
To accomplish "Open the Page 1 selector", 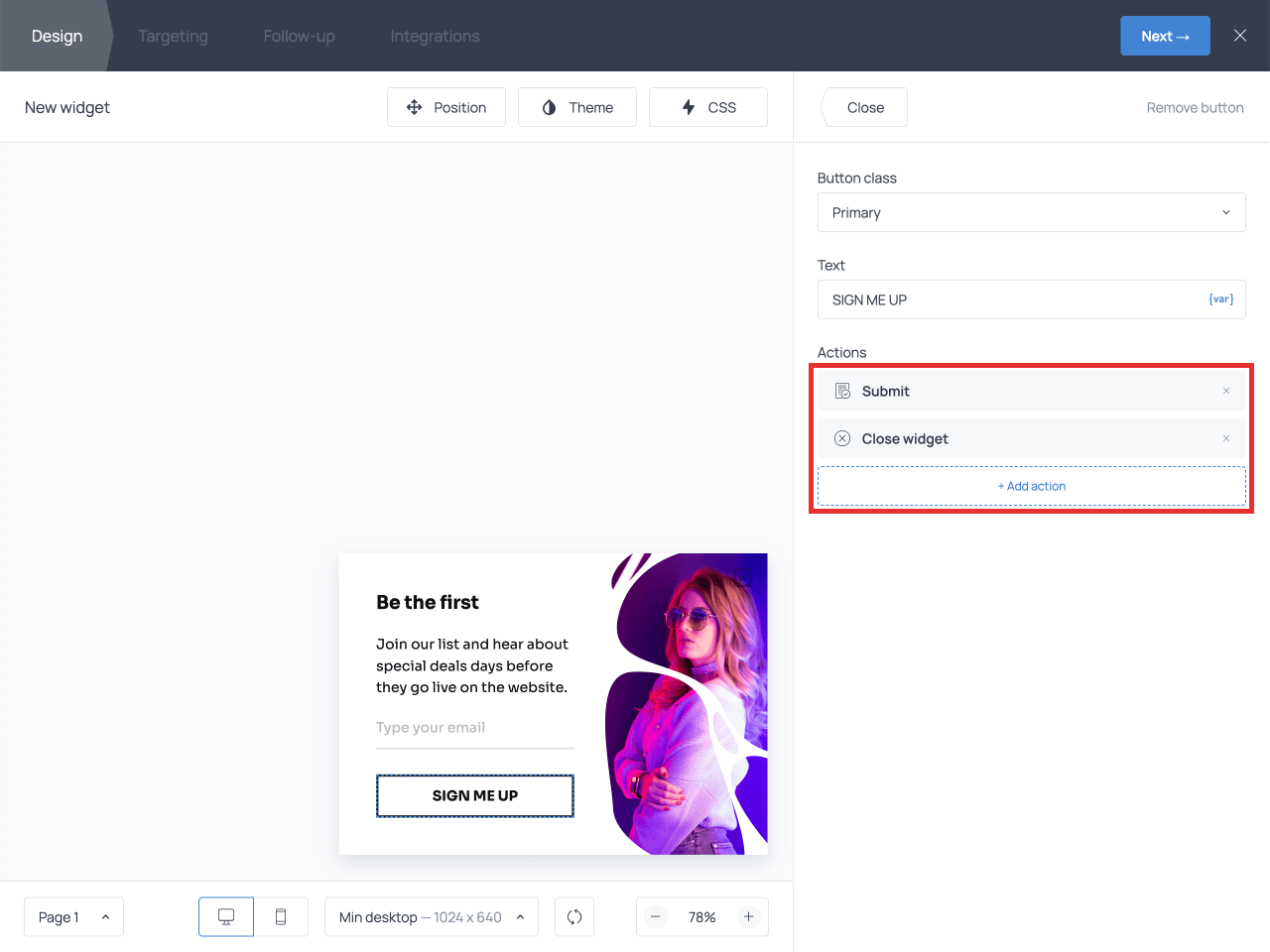I will coord(73,917).
